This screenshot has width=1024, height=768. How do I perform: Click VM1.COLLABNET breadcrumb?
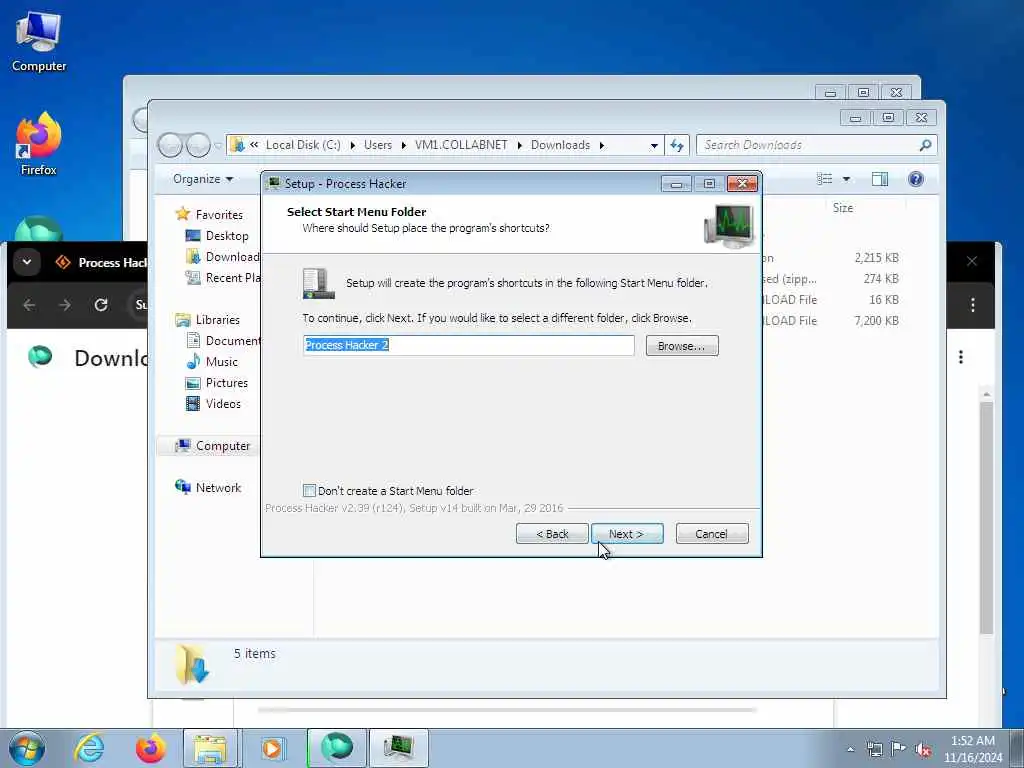[x=461, y=145]
